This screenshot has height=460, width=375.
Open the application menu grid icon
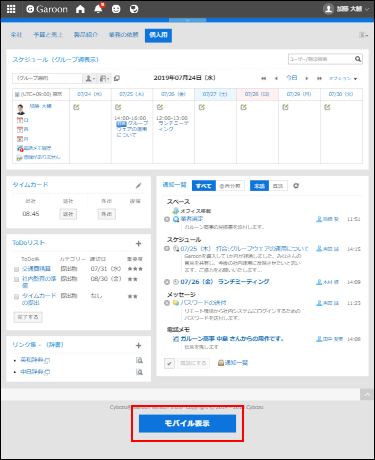(x=11, y=9)
